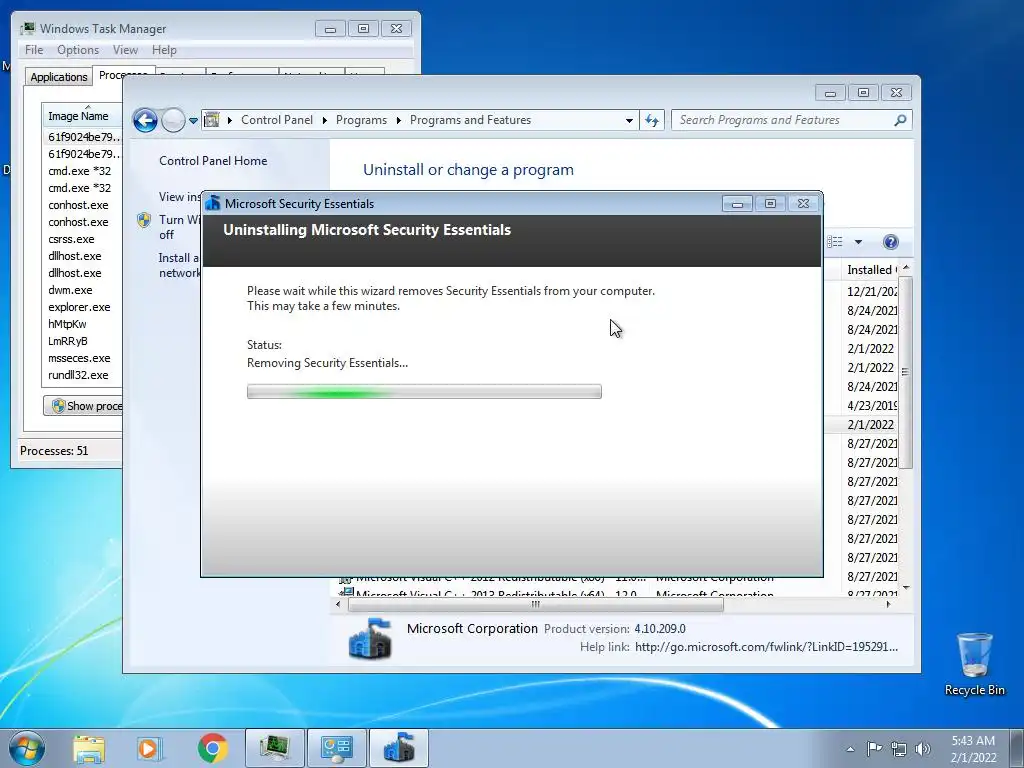Open Task Manager File menu
The width and height of the screenshot is (1024, 768).
(34, 50)
